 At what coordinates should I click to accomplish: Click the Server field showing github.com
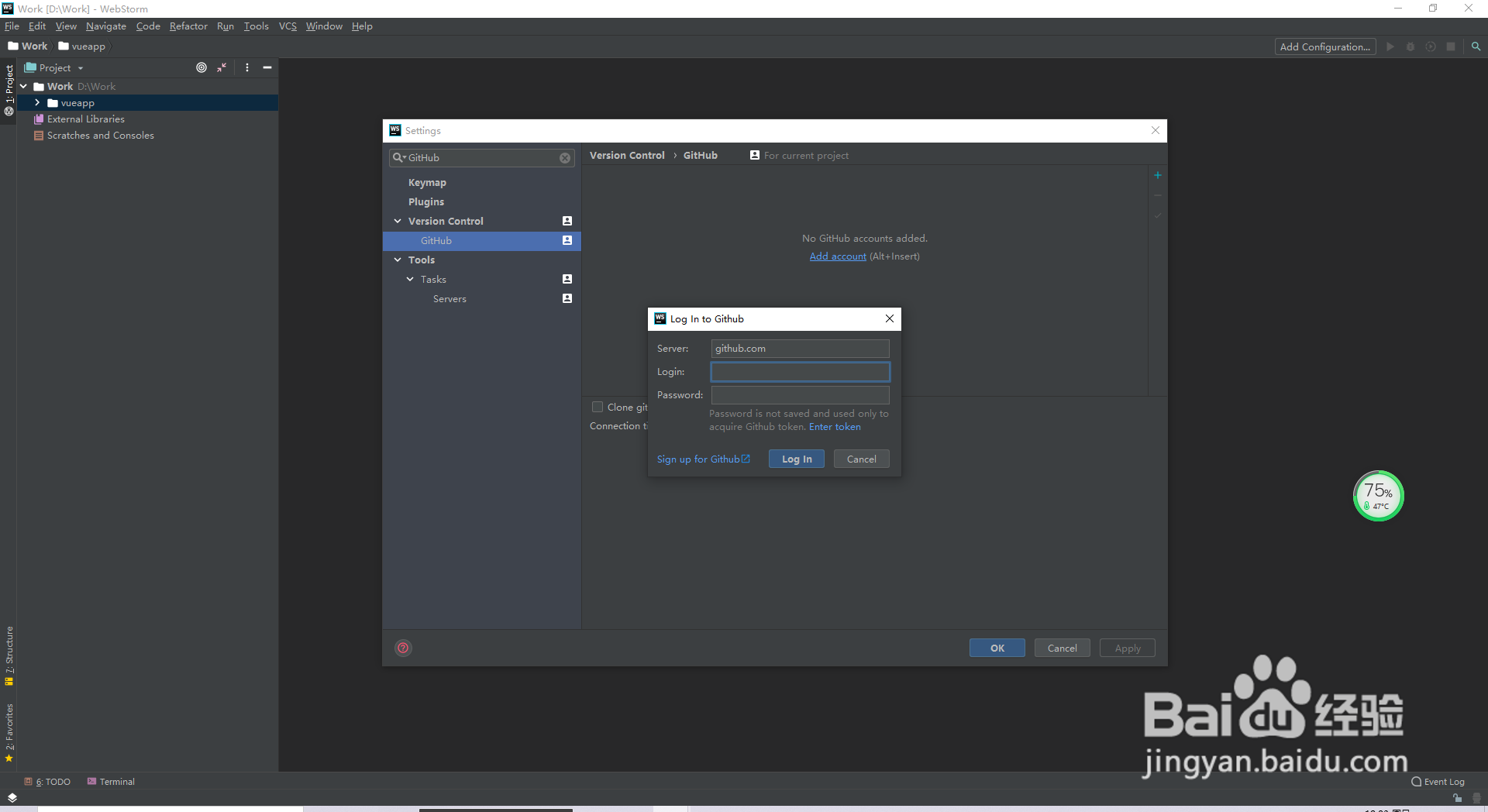click(x=800, y=349)
